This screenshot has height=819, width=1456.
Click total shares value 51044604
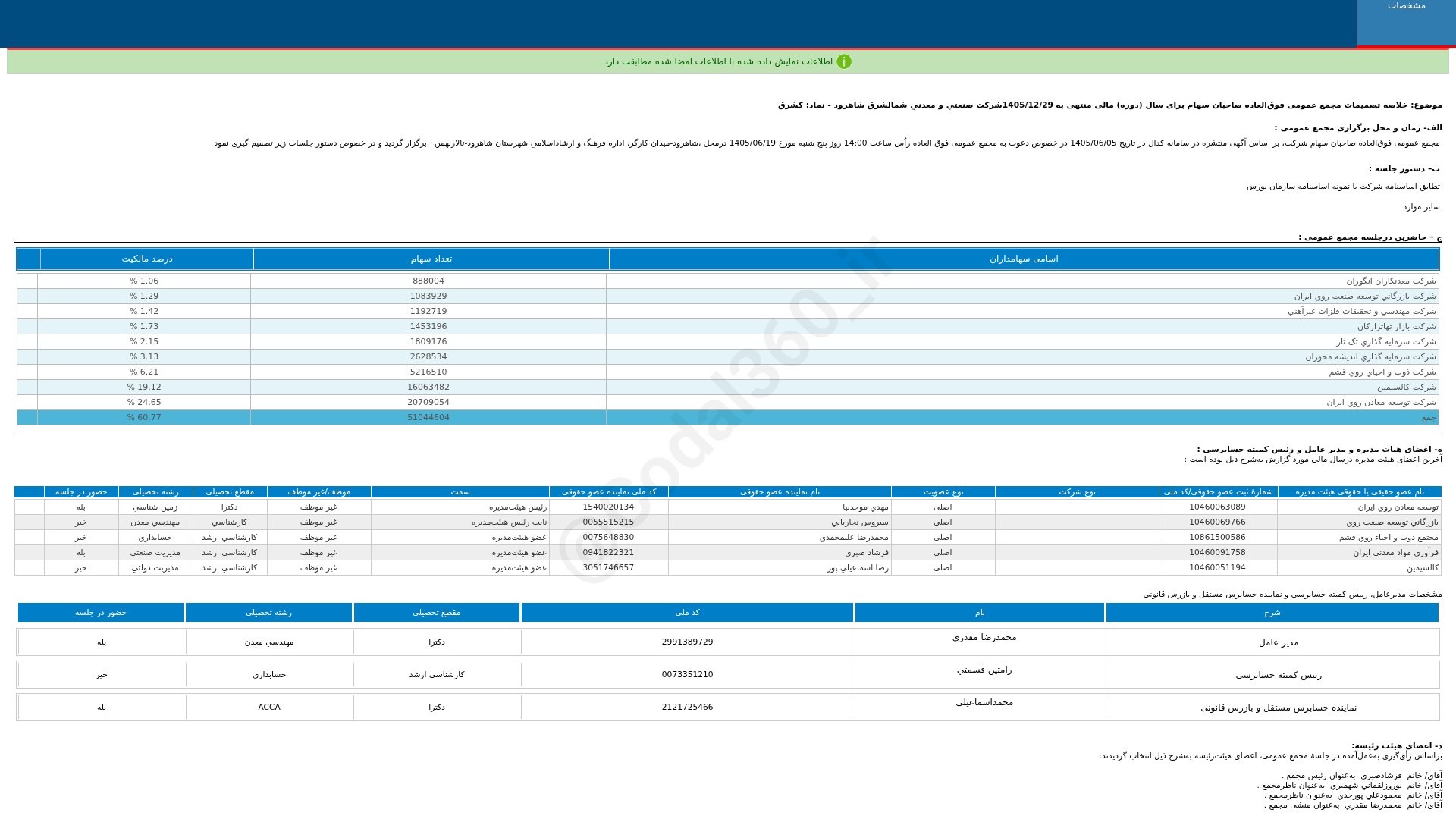click(x=428, y=417)
